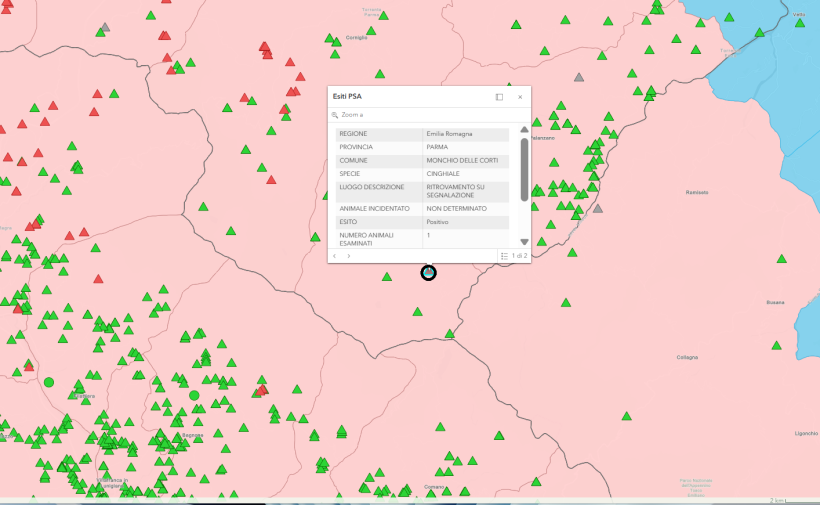The image size is (820, 505).
Task: Click the gray triangle marker near top-left
Action: [x=105, y=29]
